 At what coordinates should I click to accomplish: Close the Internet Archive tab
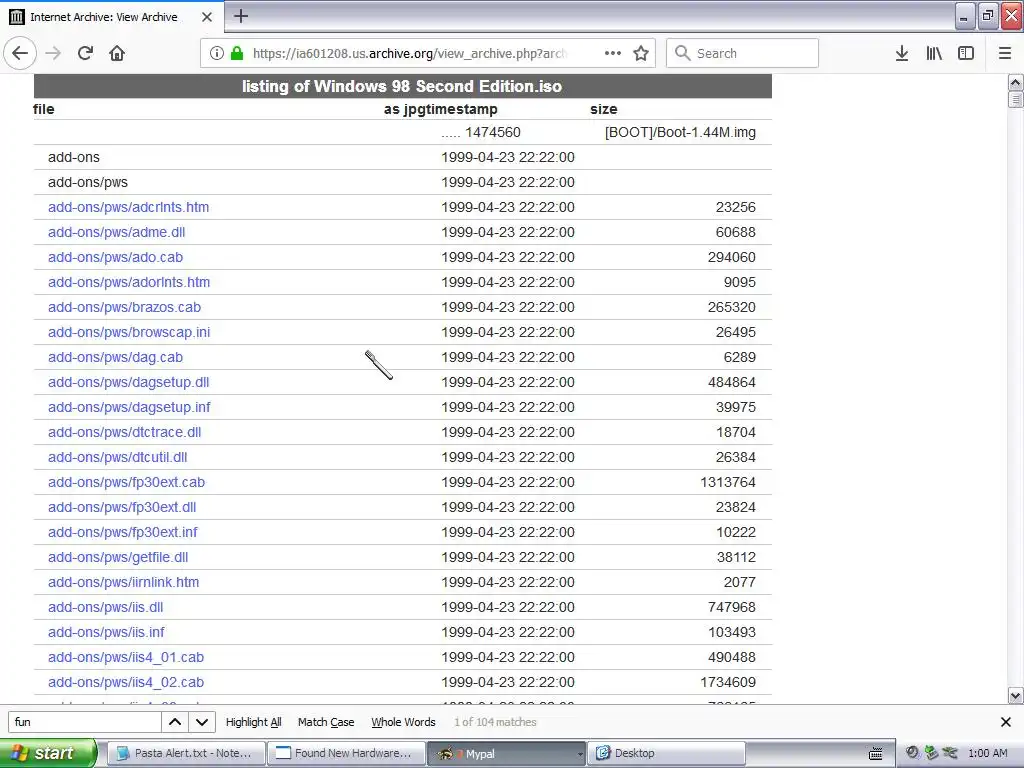(207, 17)
